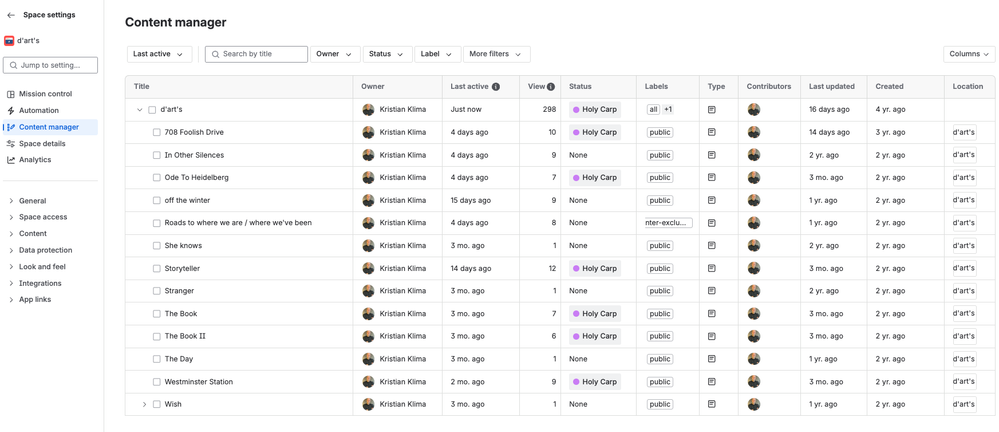Click contributor avatar in Roads to where we are row

coord(754,223)
